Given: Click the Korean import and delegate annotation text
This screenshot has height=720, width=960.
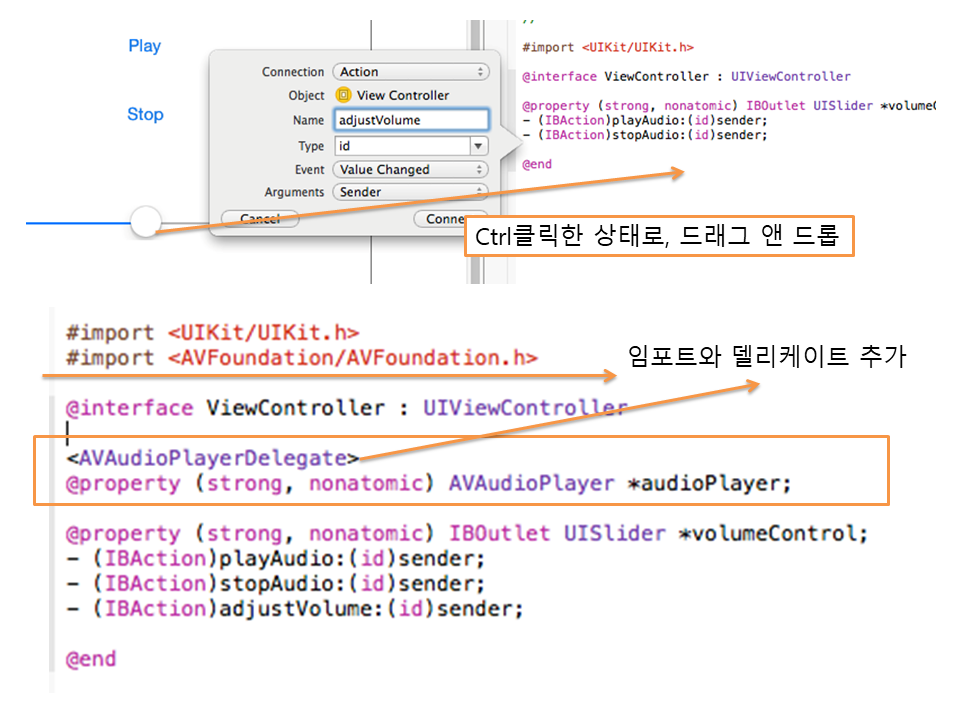Looking at the screenshot, I should coord(766,357).
